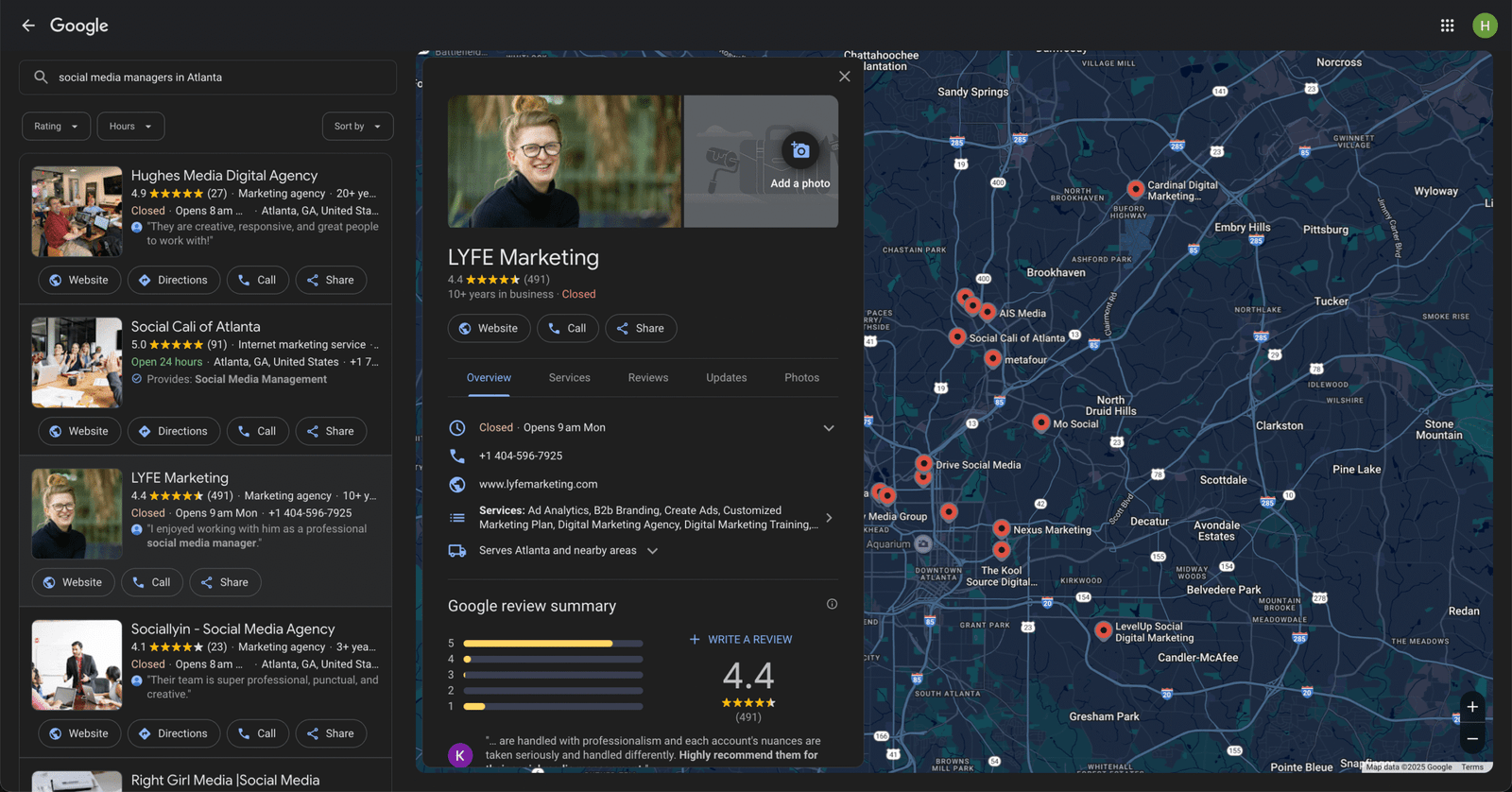This screenshot has height=792, width=1512.
Task: Expand Serves Atlanta and nearby areas
Action: 652,551
